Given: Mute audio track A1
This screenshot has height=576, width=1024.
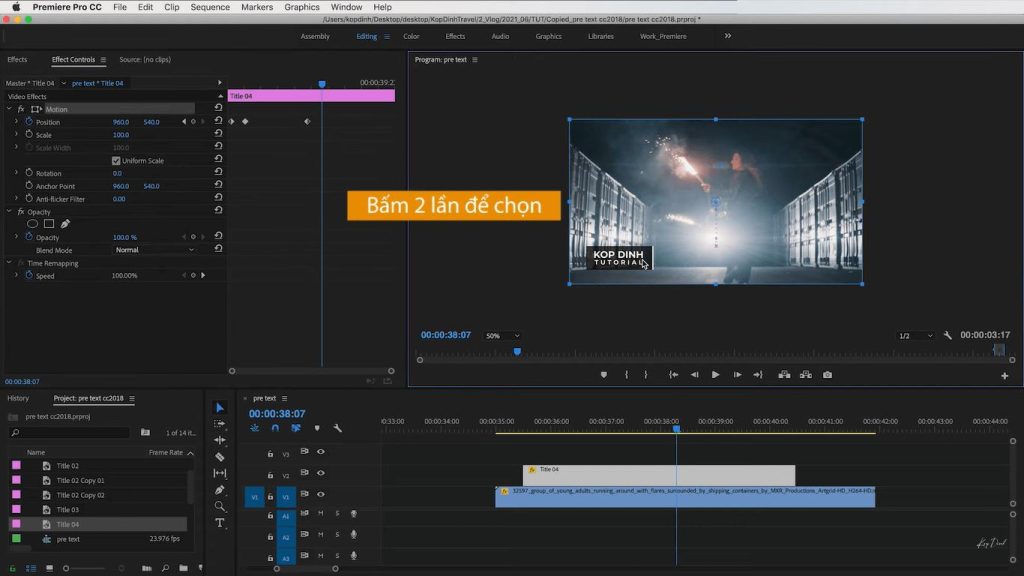Looking at the screenshot, I should [x=321, y=513].
